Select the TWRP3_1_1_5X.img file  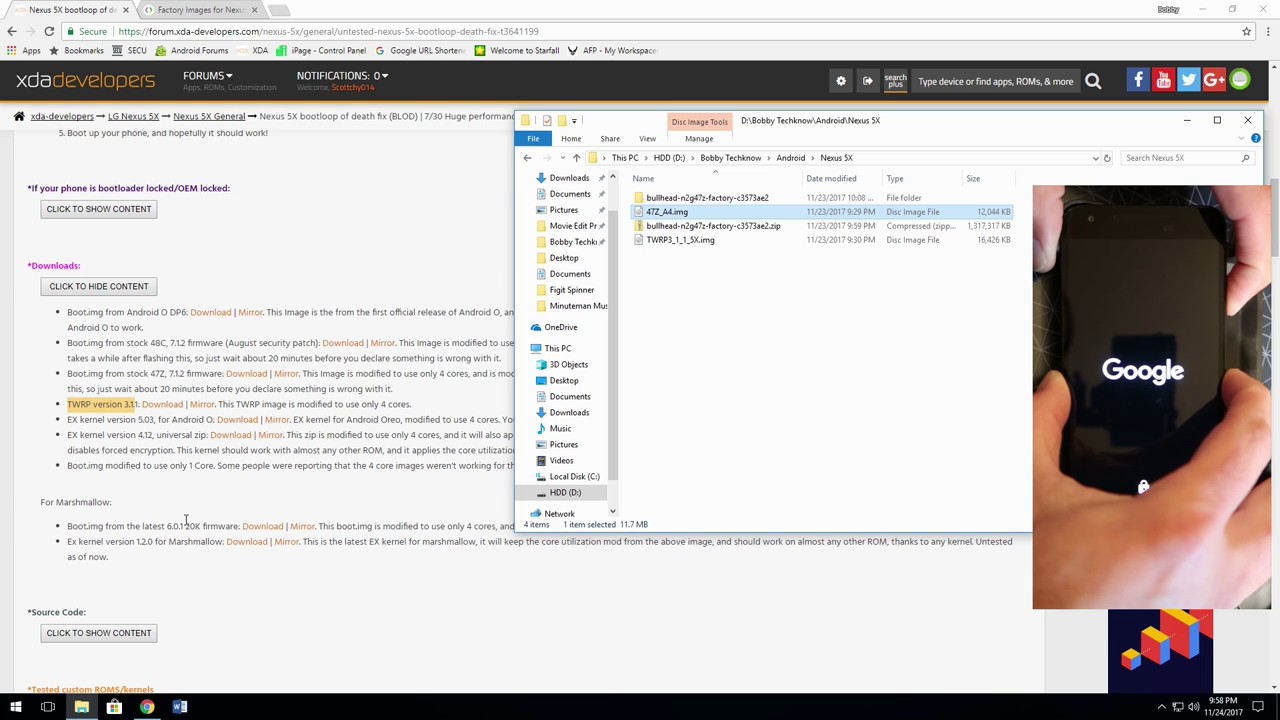pos(680,240)
